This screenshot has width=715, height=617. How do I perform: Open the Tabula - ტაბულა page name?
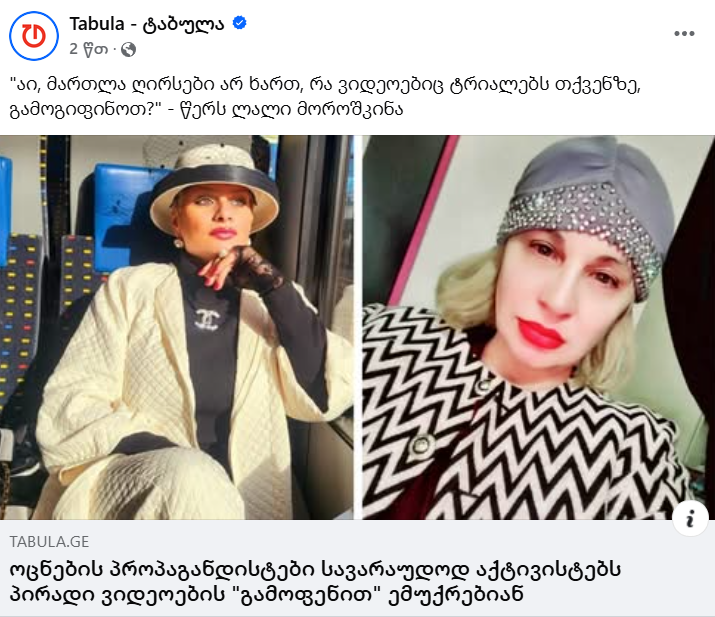[x=146, y=24]
